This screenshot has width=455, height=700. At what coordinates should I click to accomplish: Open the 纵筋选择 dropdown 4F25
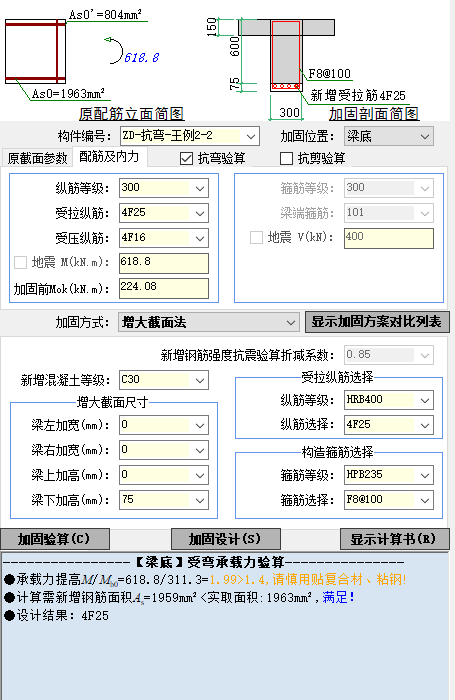pyautogui.click(x=389, y=425)
